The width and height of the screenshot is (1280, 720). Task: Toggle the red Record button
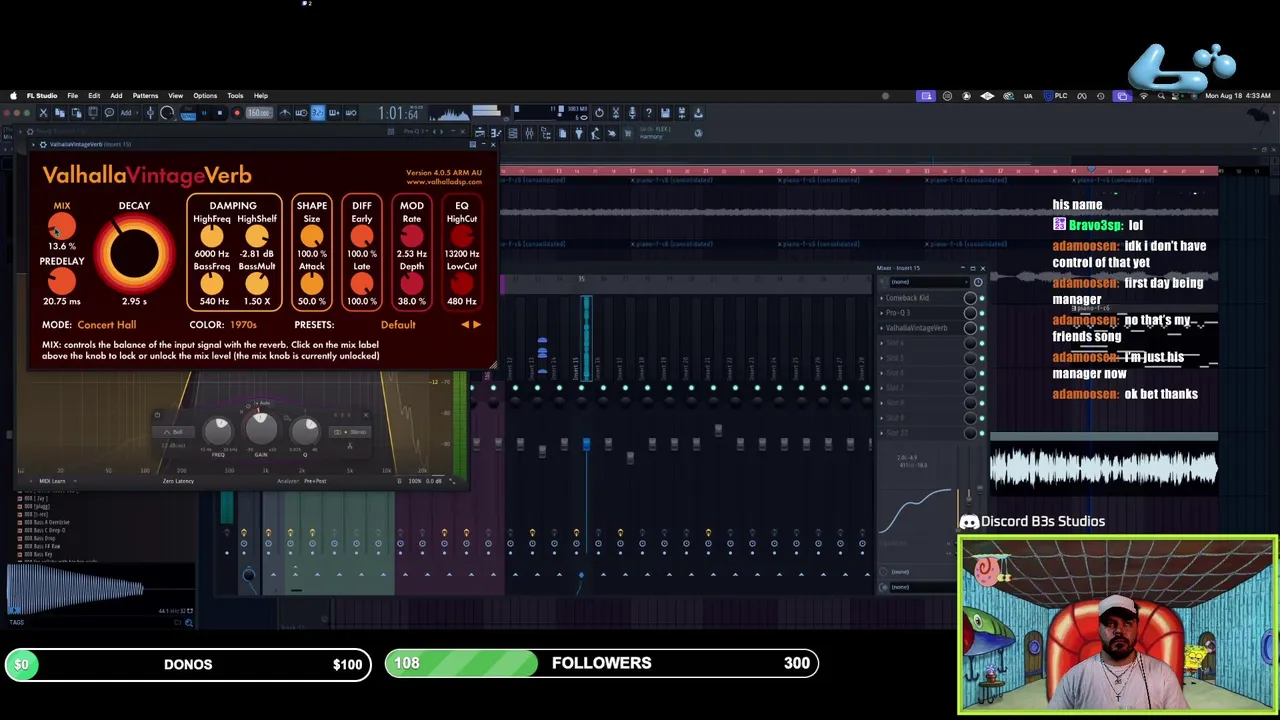(x=237, y=113)
